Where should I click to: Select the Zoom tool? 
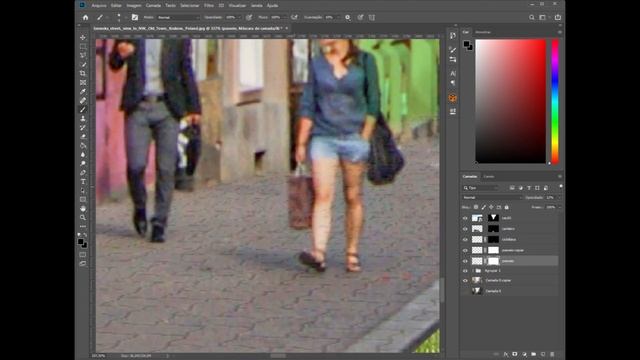pyautogui.click(x=83, y=218)
